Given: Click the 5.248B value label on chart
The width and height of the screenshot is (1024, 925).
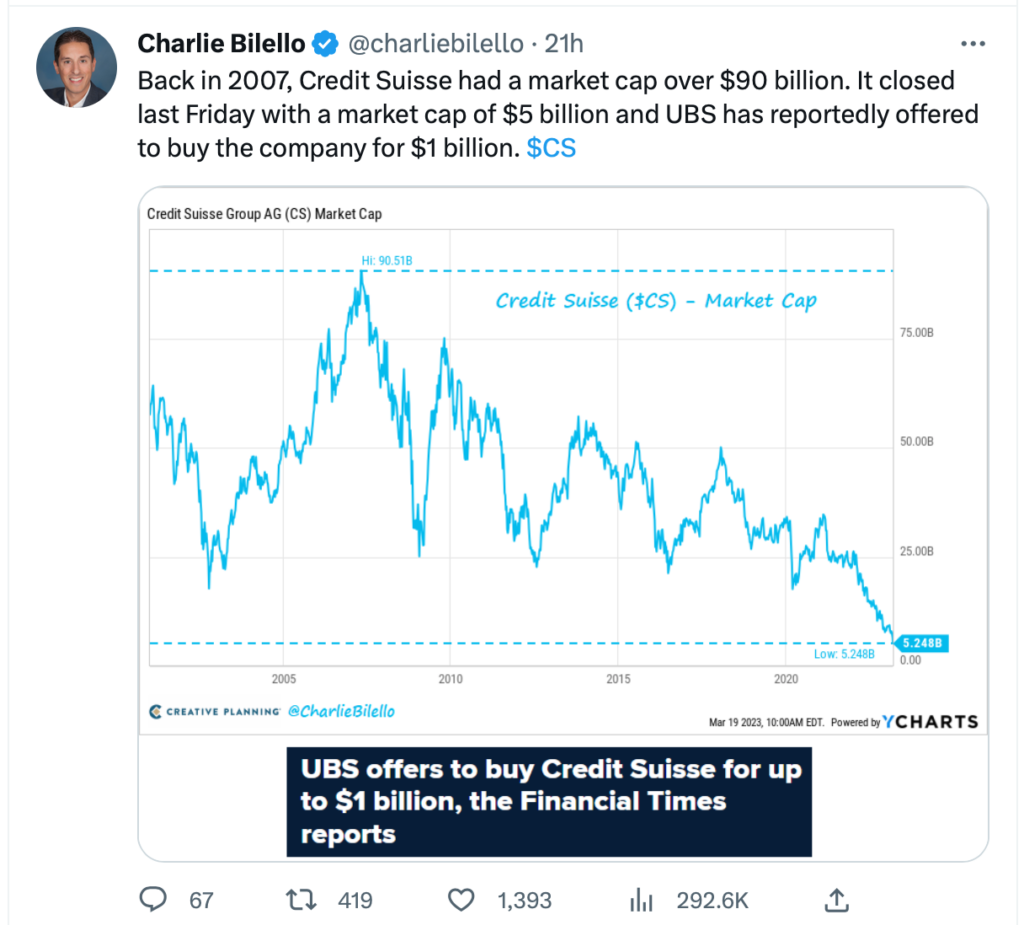Looking at the screenshot, I should point(922,643).
